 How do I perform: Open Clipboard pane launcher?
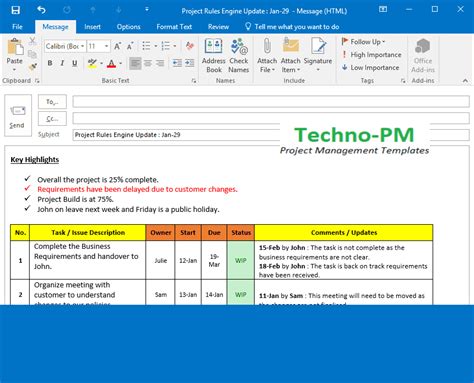37,81
